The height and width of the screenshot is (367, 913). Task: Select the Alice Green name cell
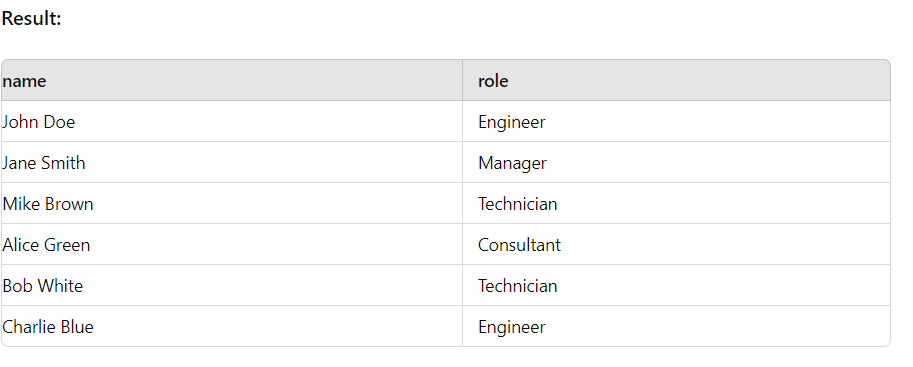[232, 244]
